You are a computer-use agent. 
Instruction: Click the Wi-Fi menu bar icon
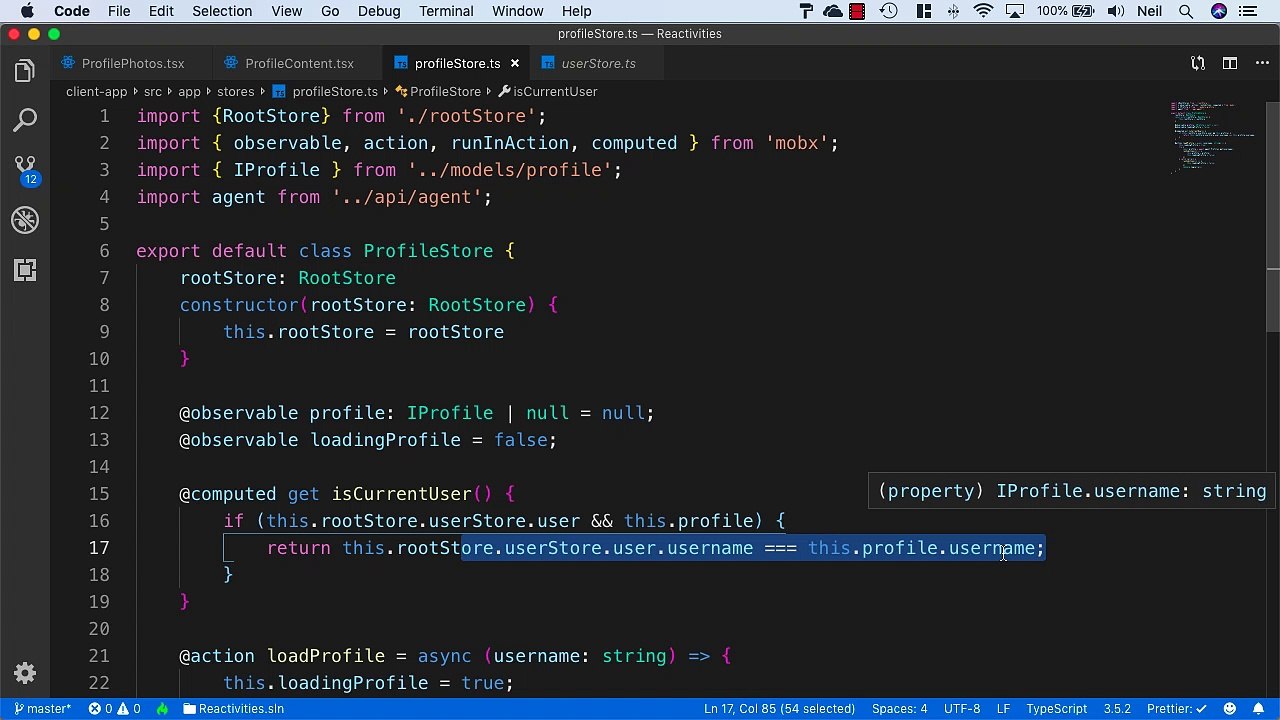[983, 11]
